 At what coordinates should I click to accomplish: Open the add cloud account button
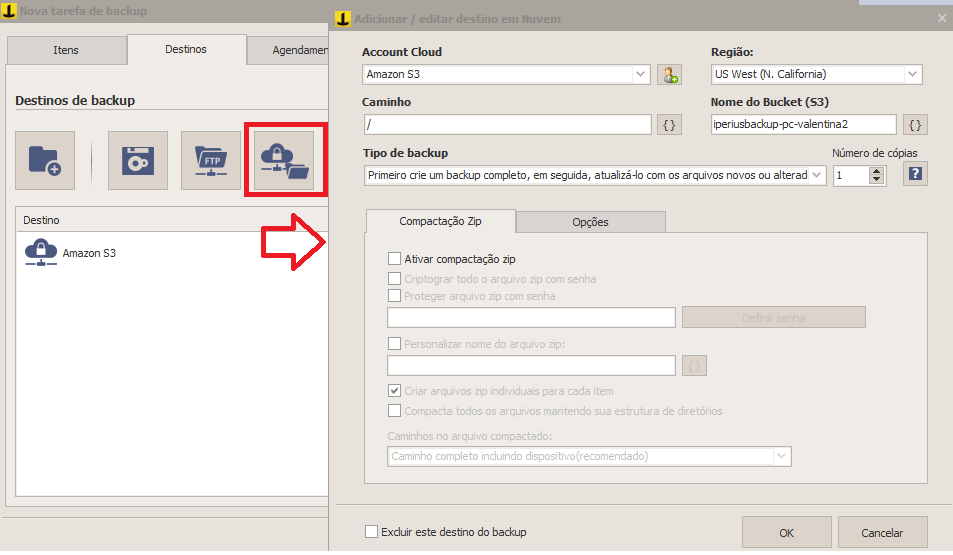coord(670,75)
